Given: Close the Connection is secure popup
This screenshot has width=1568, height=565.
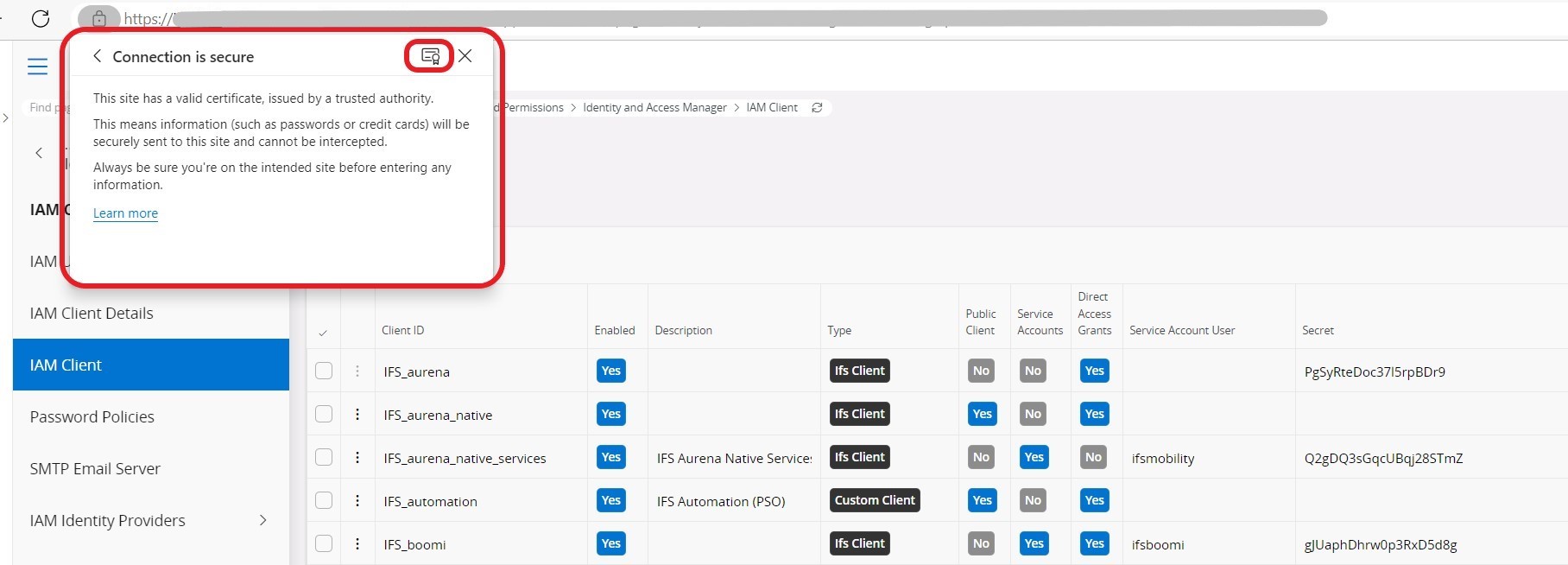Looking at the screenshot, I should click(465, 56).
